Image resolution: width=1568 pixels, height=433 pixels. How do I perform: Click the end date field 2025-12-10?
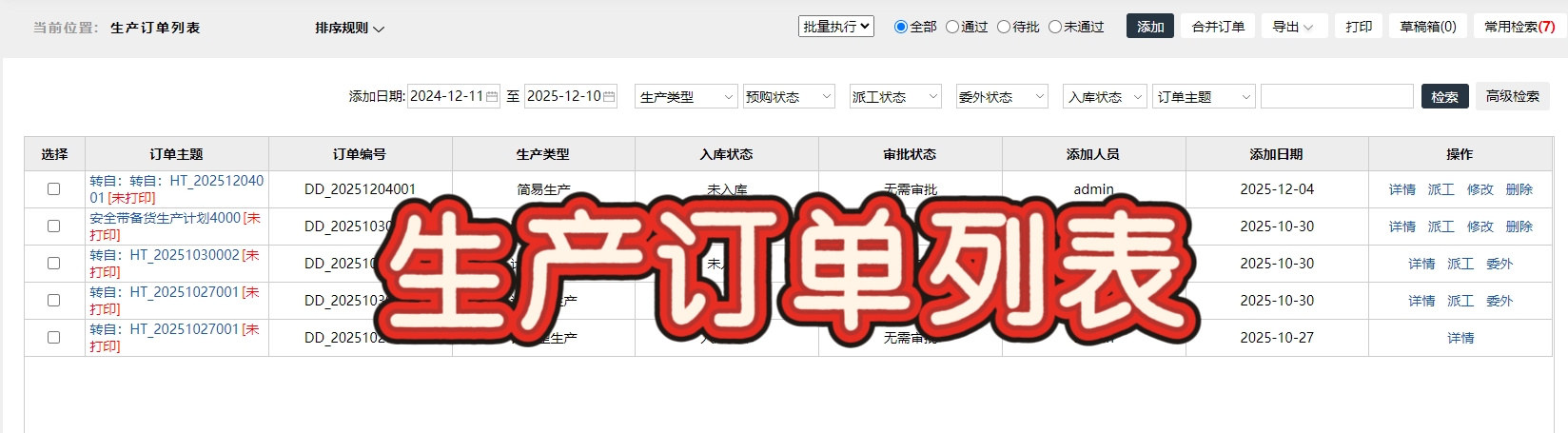pos(571,97)
